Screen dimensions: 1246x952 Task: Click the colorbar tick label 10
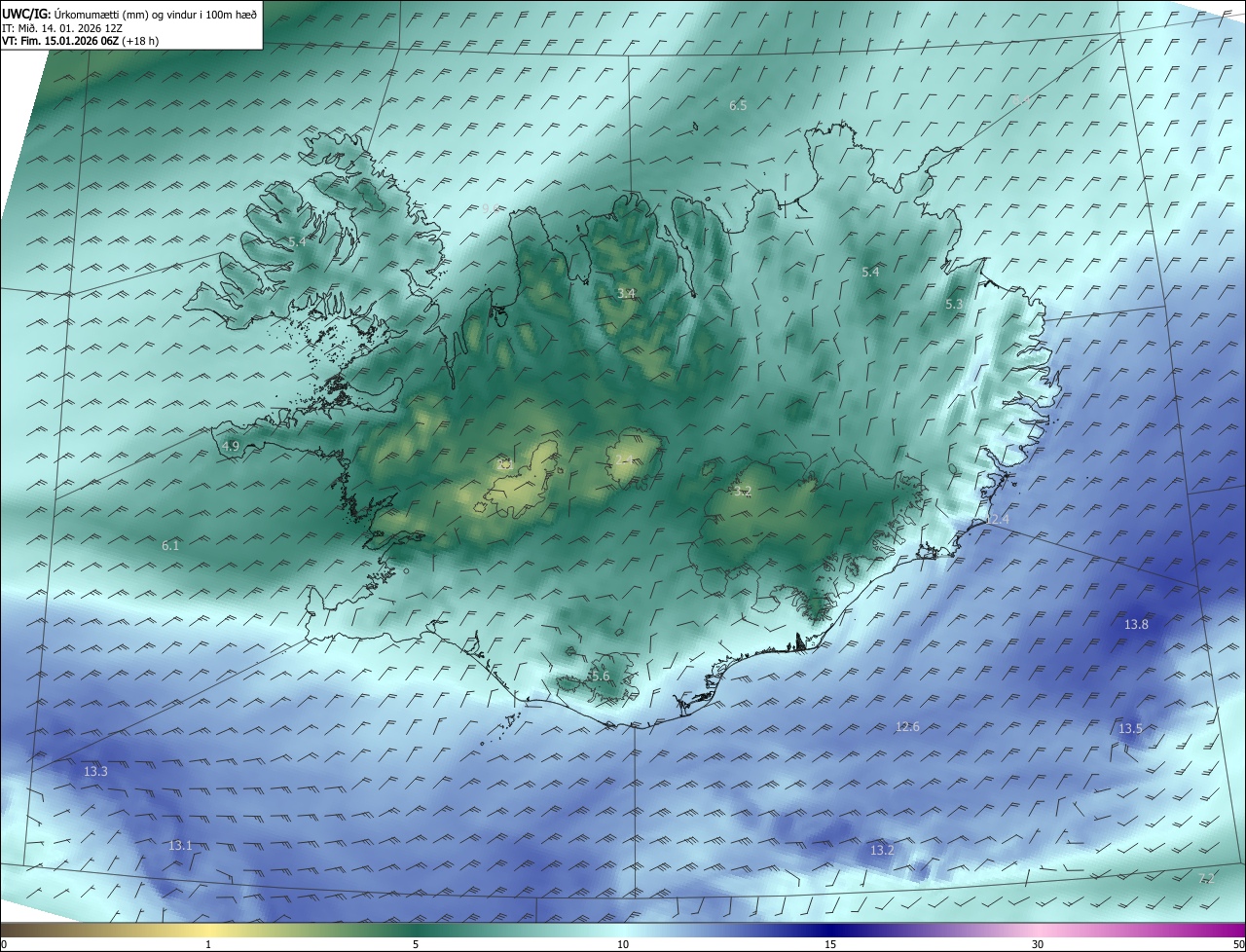pos(623,944)
